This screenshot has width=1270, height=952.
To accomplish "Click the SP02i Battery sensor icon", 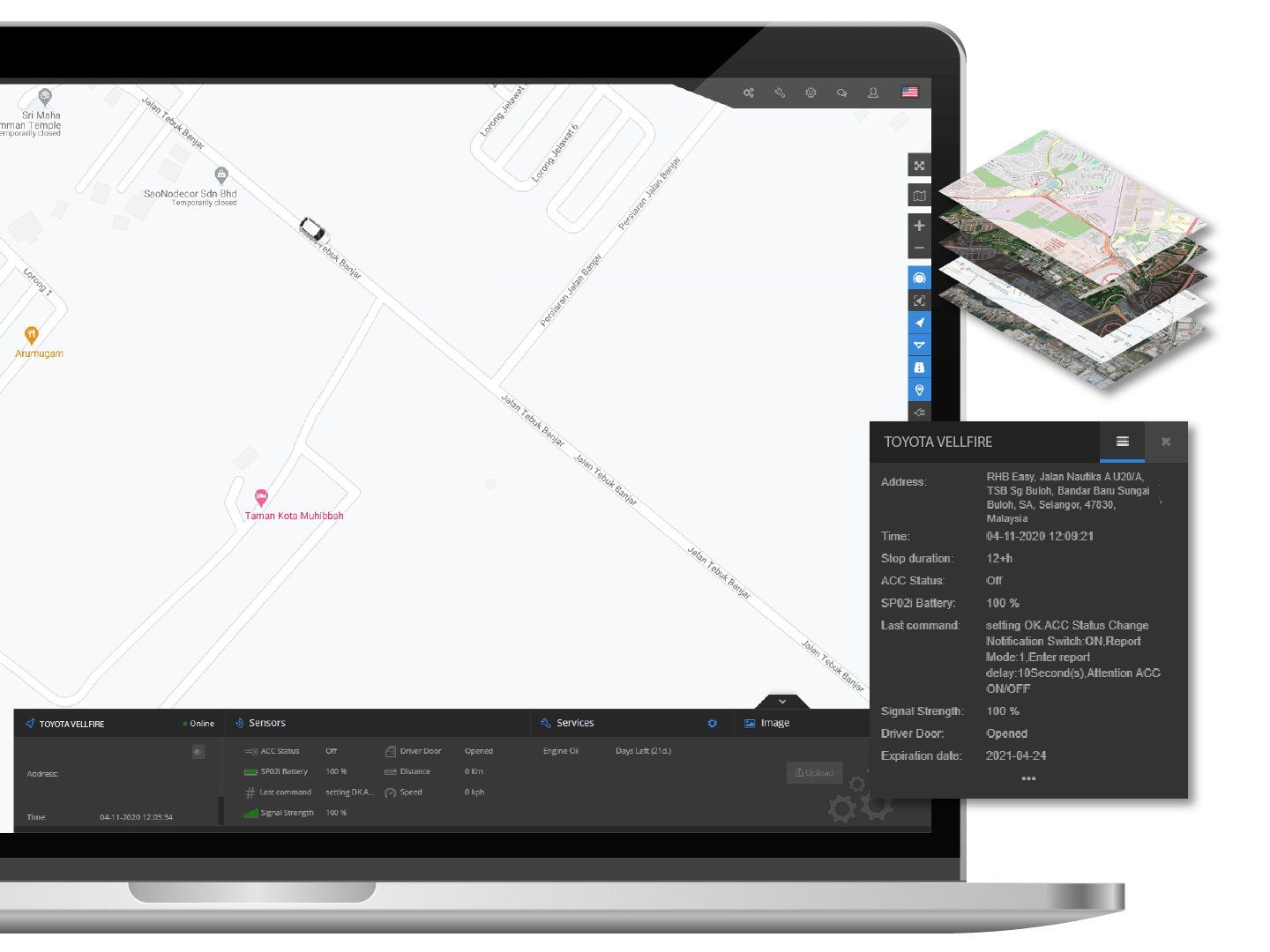I will (250, 772).
